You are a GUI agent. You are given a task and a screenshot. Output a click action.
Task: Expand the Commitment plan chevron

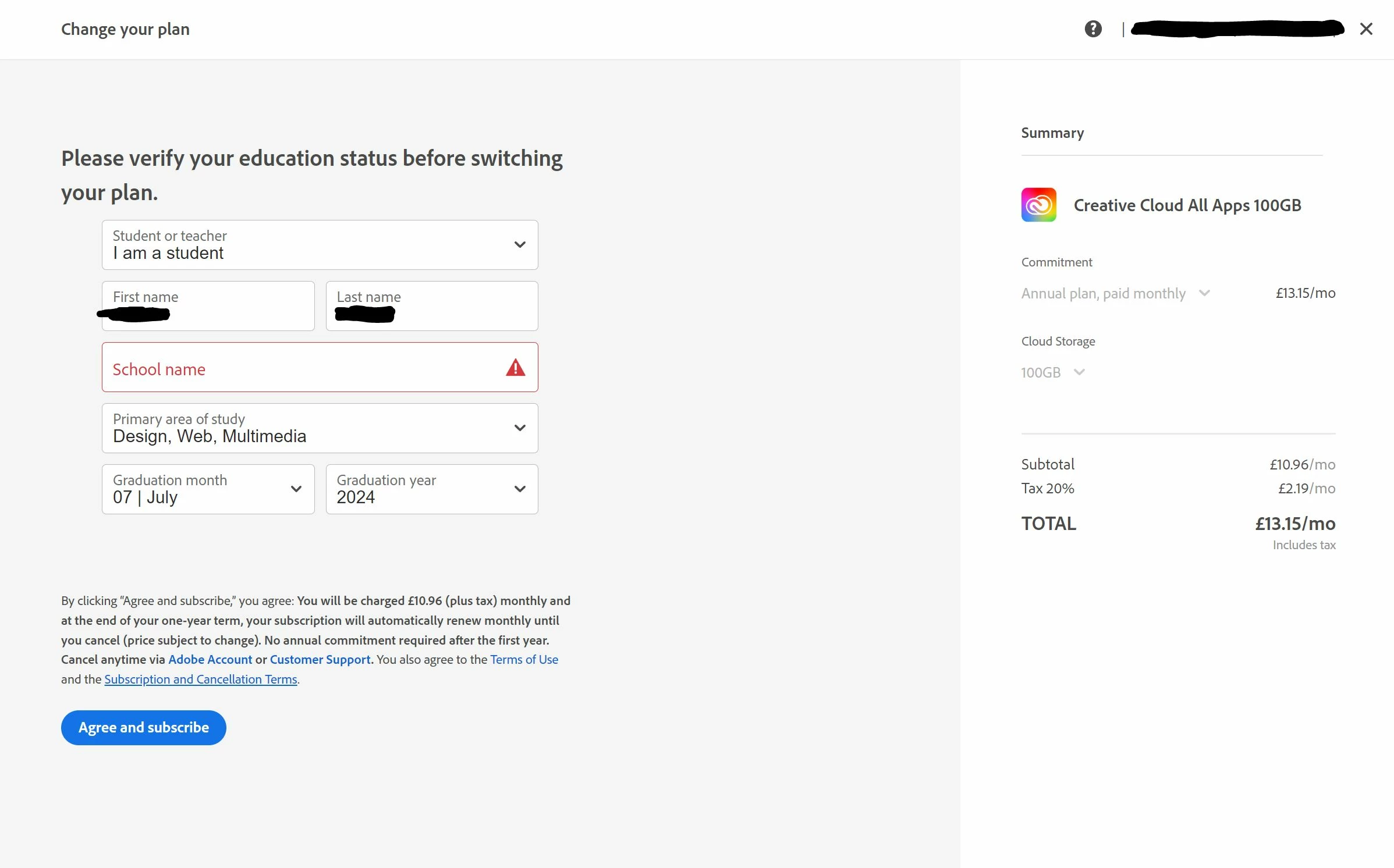[1204, 293]
